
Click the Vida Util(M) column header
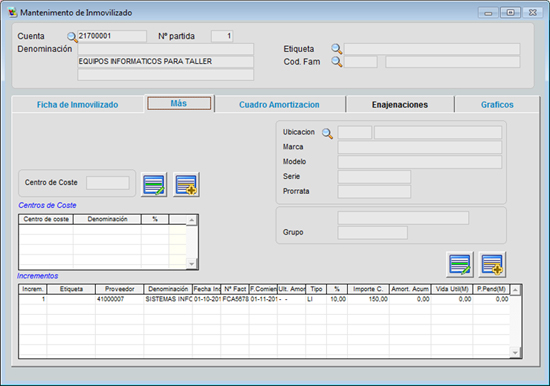pyautogui.click(x=452, y=289)
